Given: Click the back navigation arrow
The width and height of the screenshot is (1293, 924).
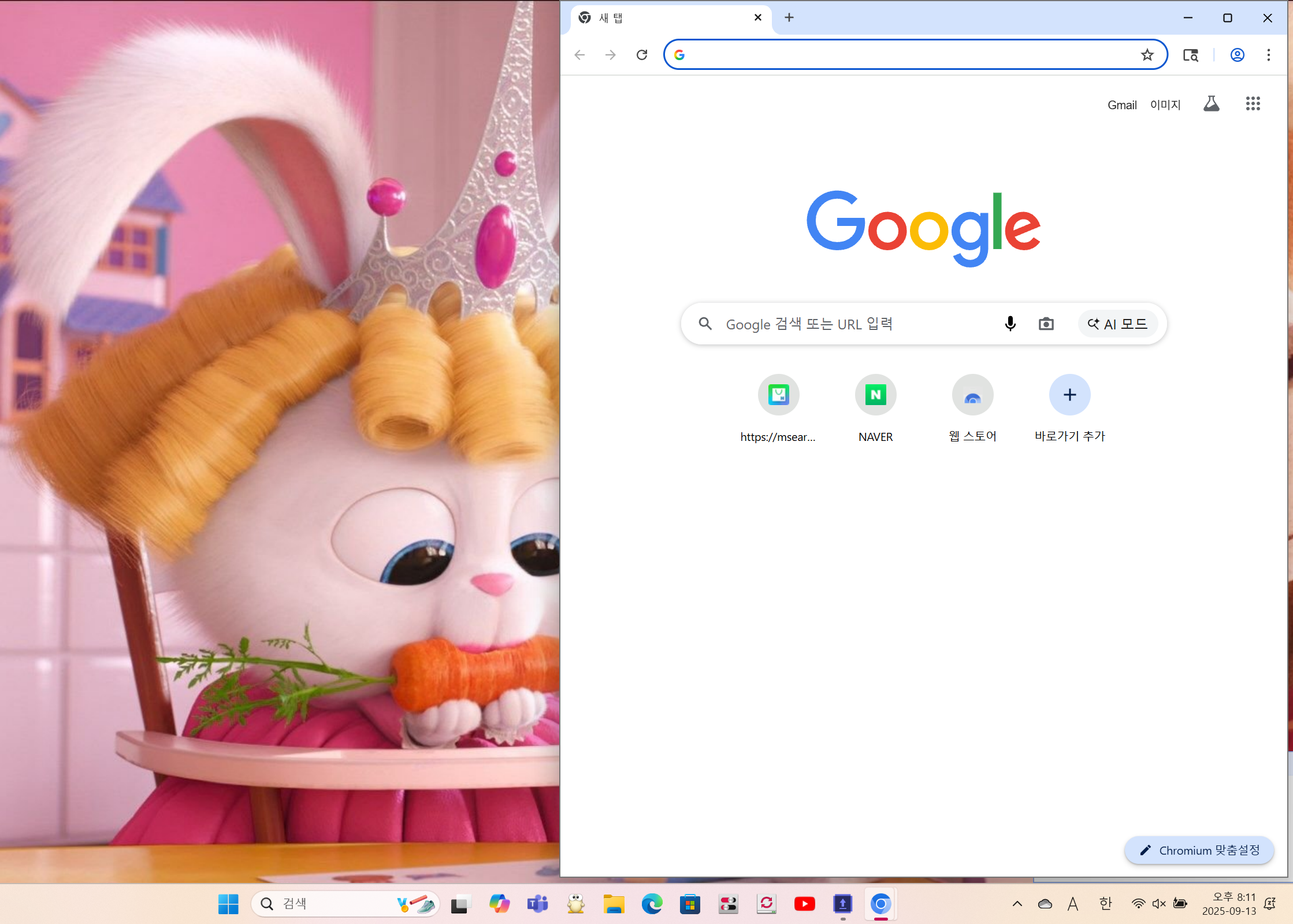Looking at the screenshot, I should point(579,55).
